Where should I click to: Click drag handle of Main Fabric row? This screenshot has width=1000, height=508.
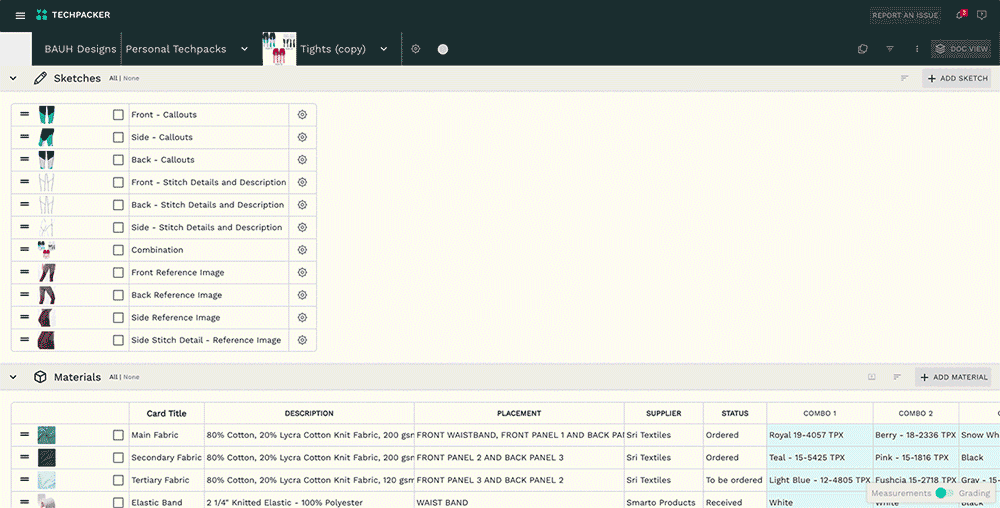[x=24, y=435]
